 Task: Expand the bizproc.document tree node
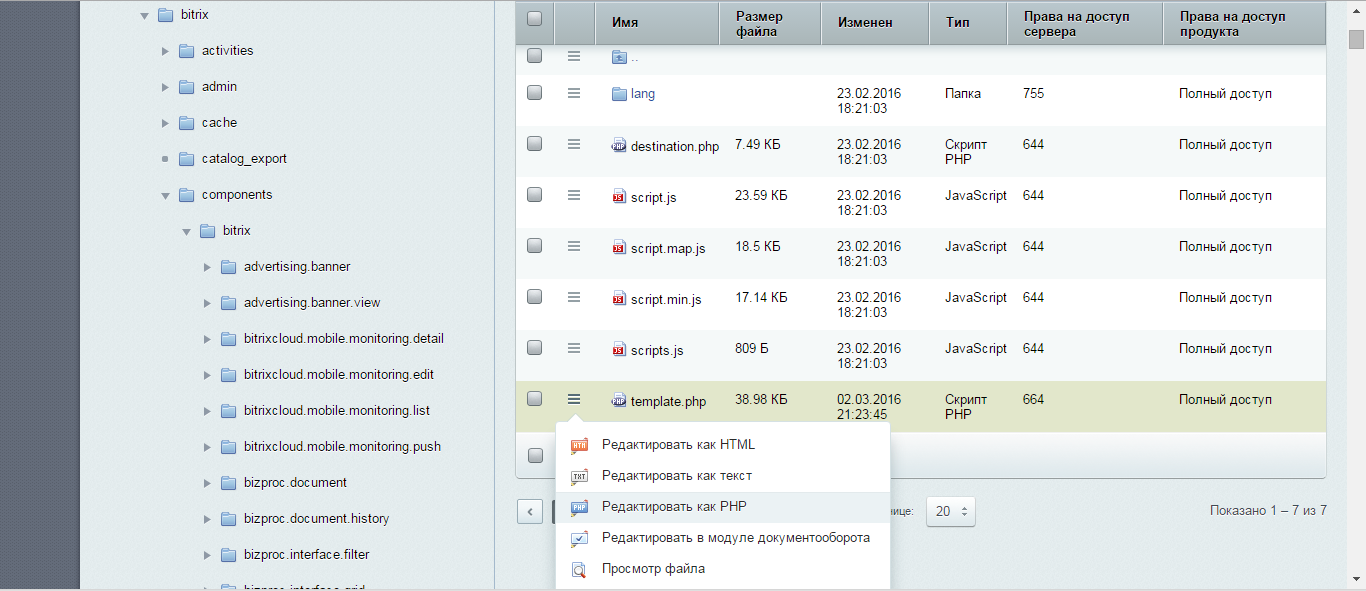coord(207,483)
